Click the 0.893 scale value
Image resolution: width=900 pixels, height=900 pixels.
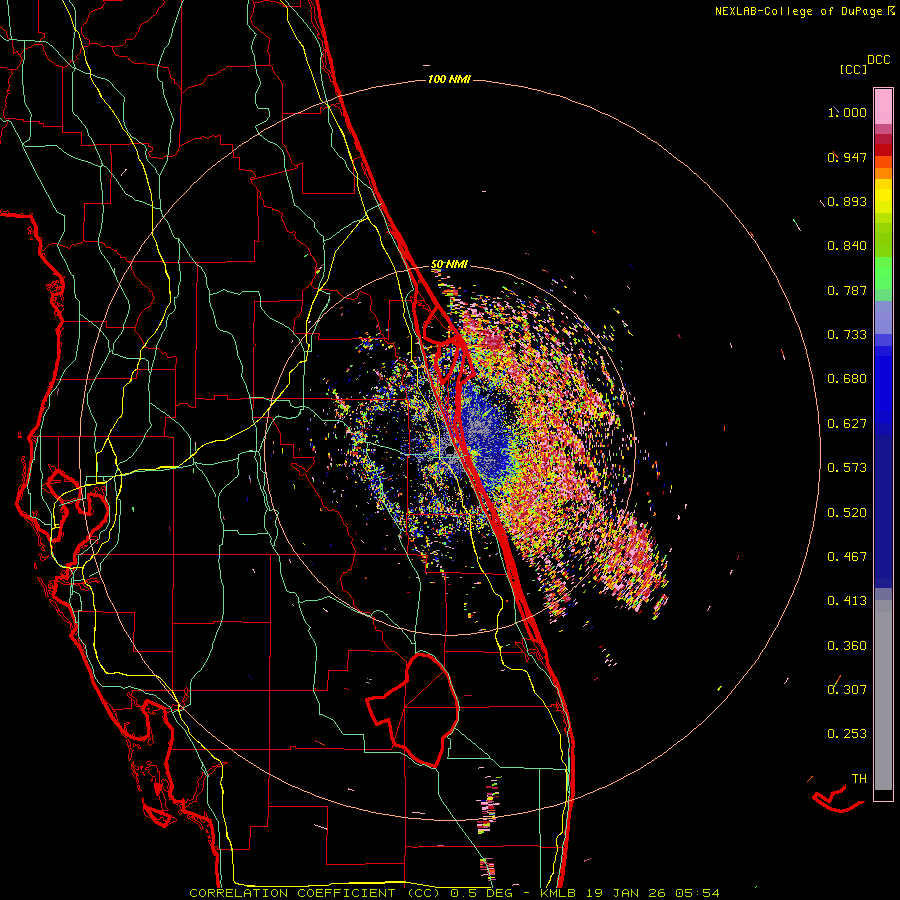pyautogui.click(x=847, y=201)
